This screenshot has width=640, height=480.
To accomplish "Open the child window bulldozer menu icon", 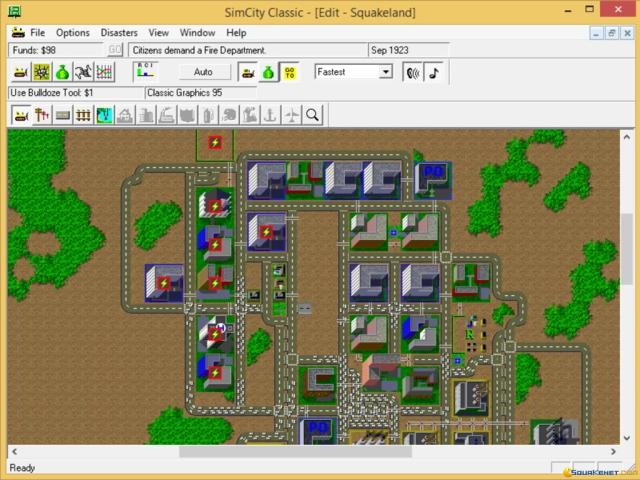I will [18, 32].
